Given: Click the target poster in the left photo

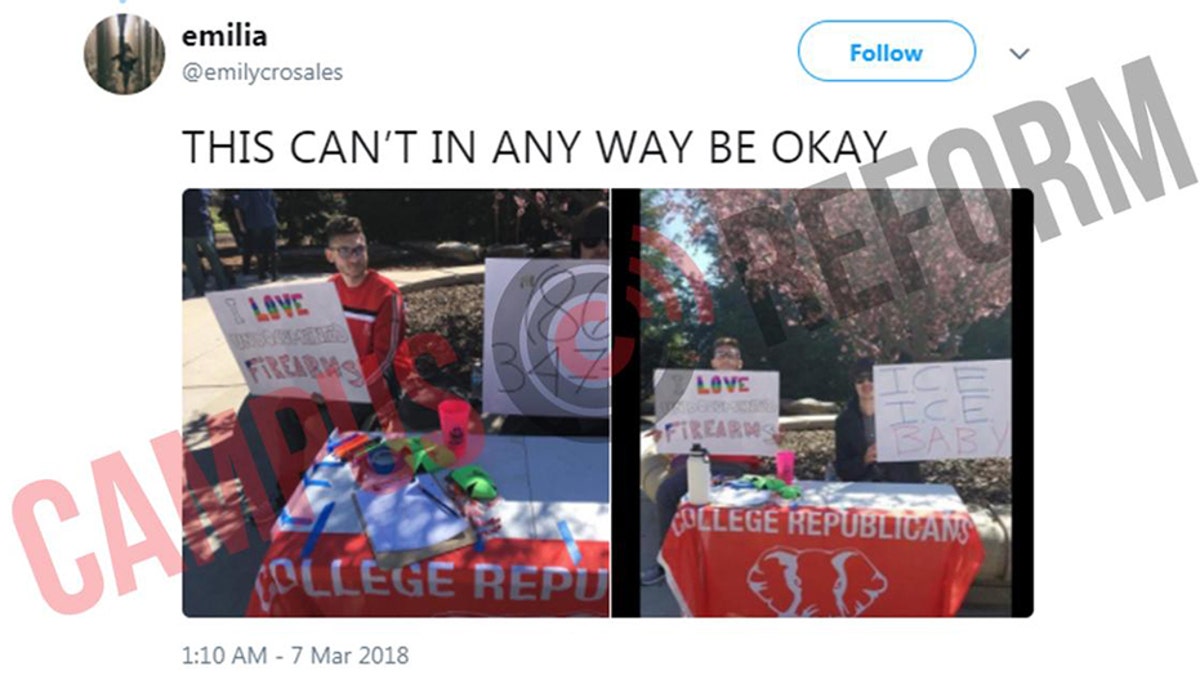Looking at the screenshot, I should 545,337.
